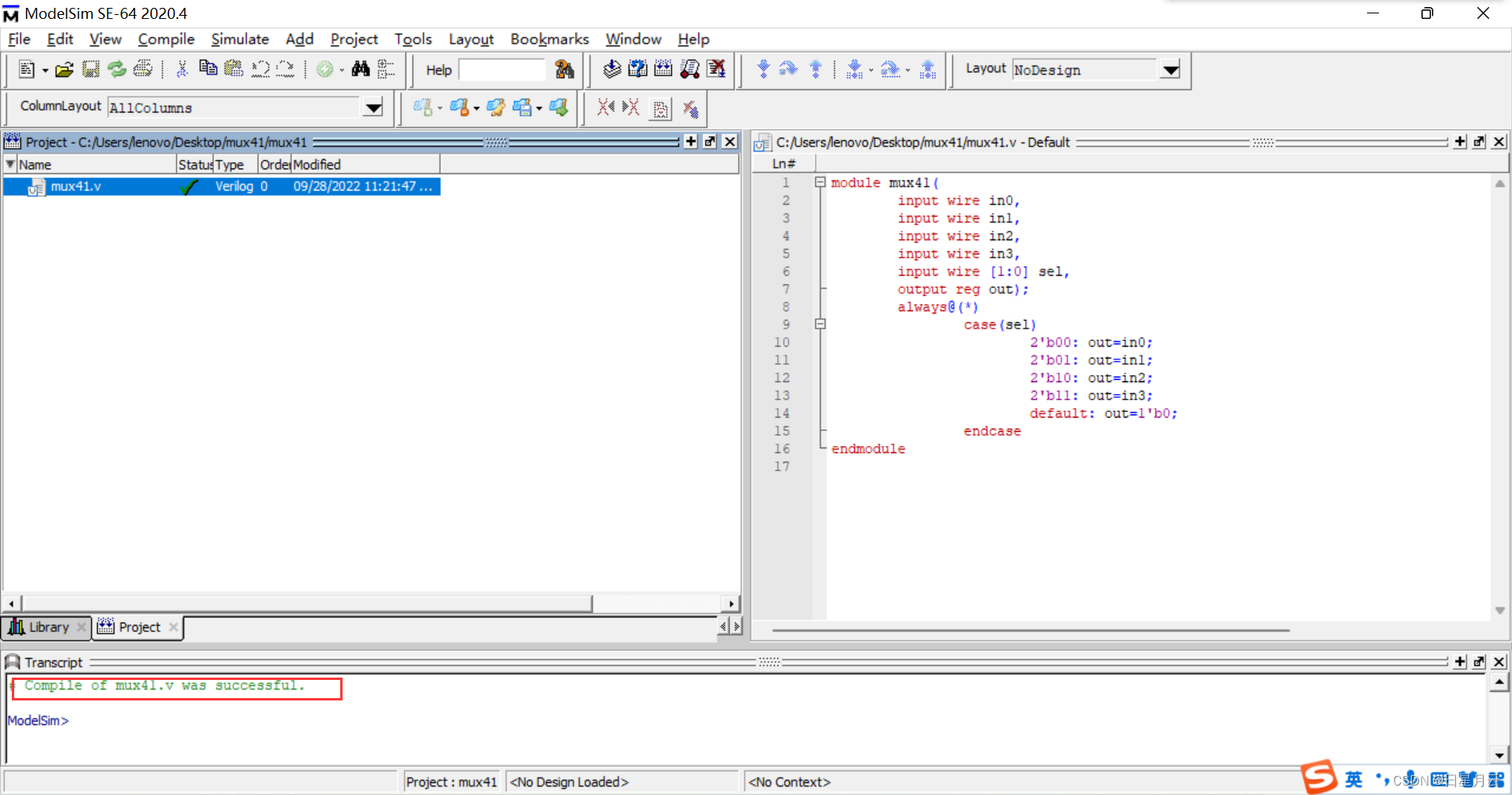Screen dimensions: 1512x795
Task: Open the Simulate menu
Action: (x=240, y=39)
